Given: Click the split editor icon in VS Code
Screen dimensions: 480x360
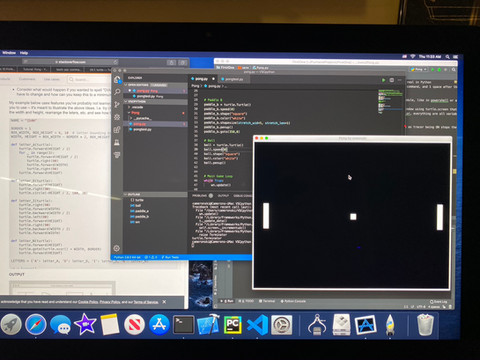Looking at the screenshot, I should [392, 80].
